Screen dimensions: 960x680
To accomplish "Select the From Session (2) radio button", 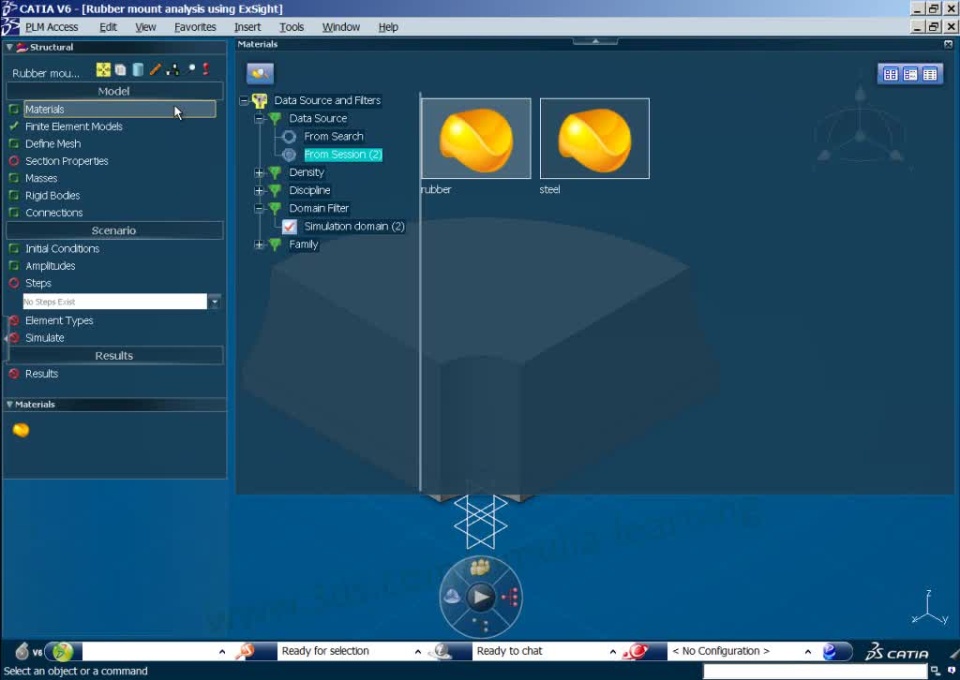I will pos(289,155).
